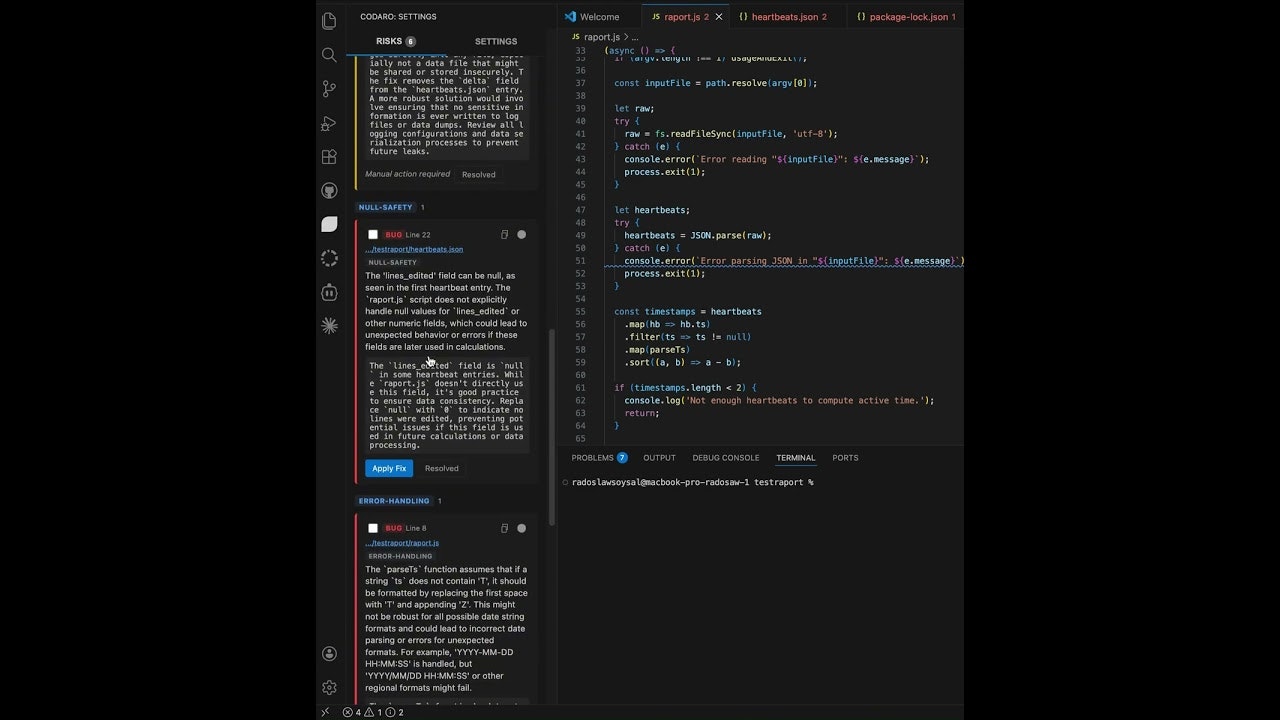This screenshot has width=1280, height=720.
Task: Click the BUG badge on Line 22 card
Action: click(393, 235)
